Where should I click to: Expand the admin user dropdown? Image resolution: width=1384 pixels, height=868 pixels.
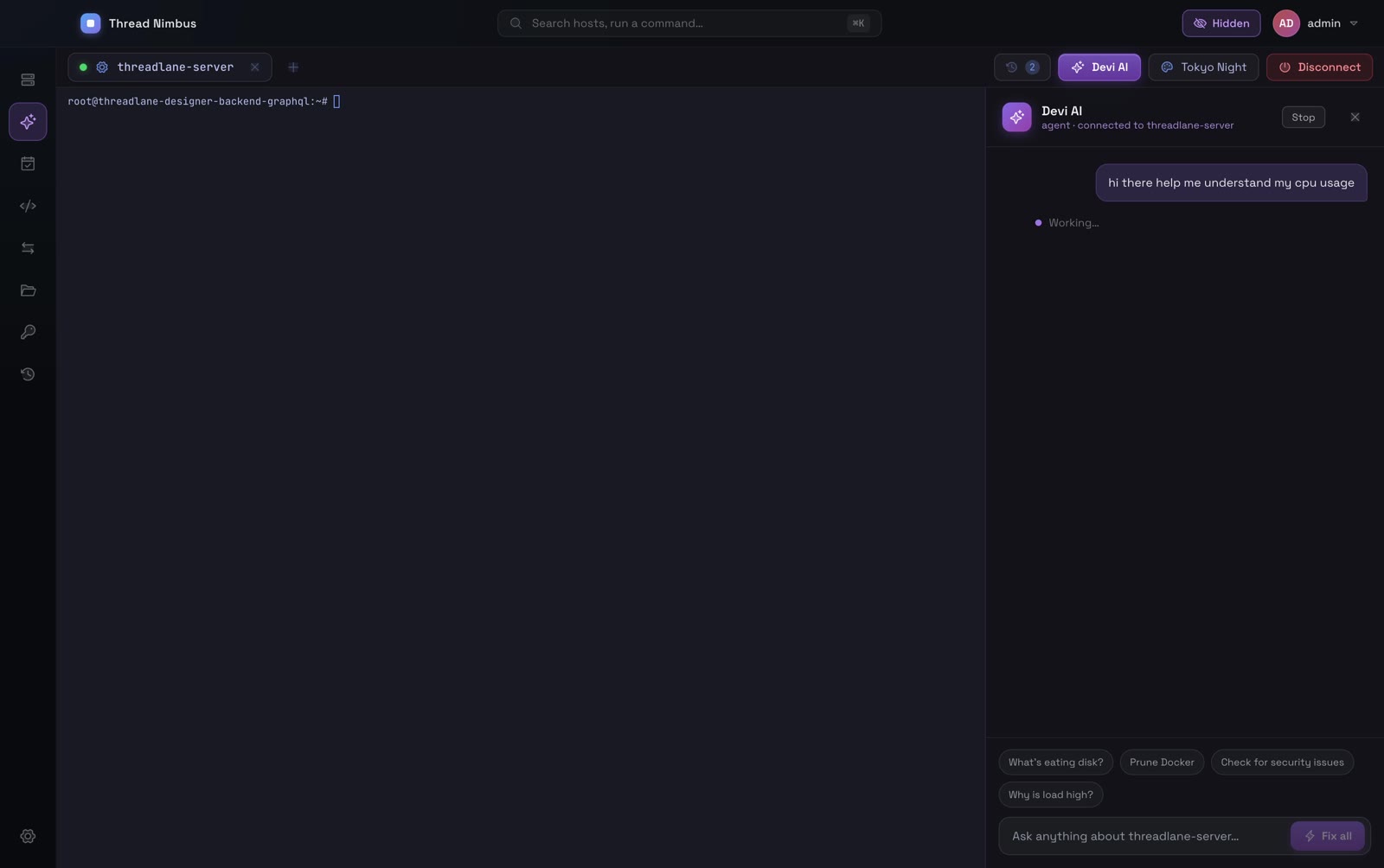1316,23
